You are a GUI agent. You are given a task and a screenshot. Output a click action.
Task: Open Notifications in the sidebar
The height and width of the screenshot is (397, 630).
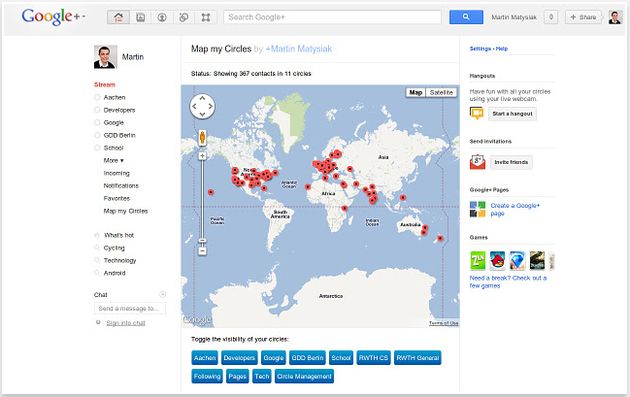click(121, 186)
